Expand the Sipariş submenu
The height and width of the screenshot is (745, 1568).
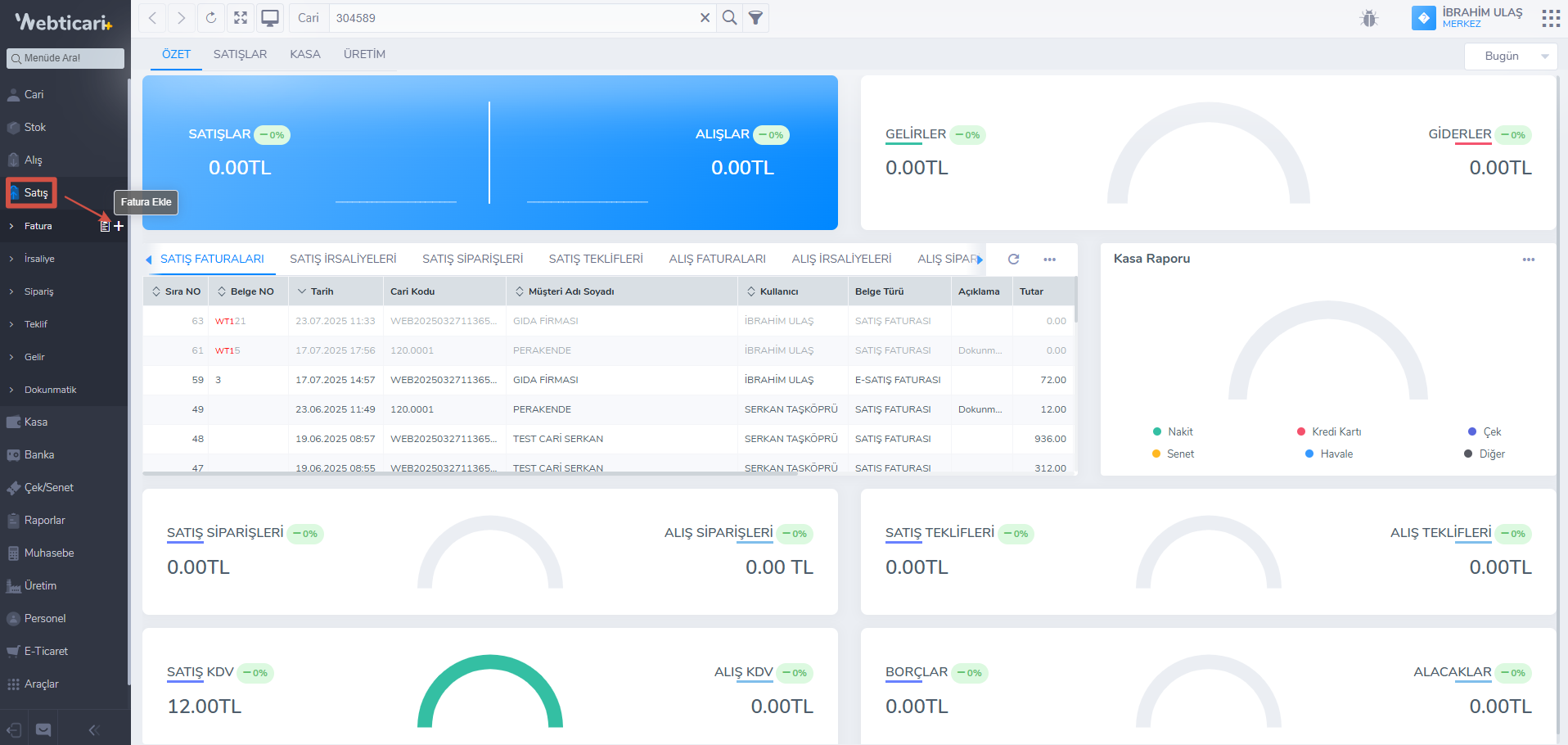[x=38, y=291]
